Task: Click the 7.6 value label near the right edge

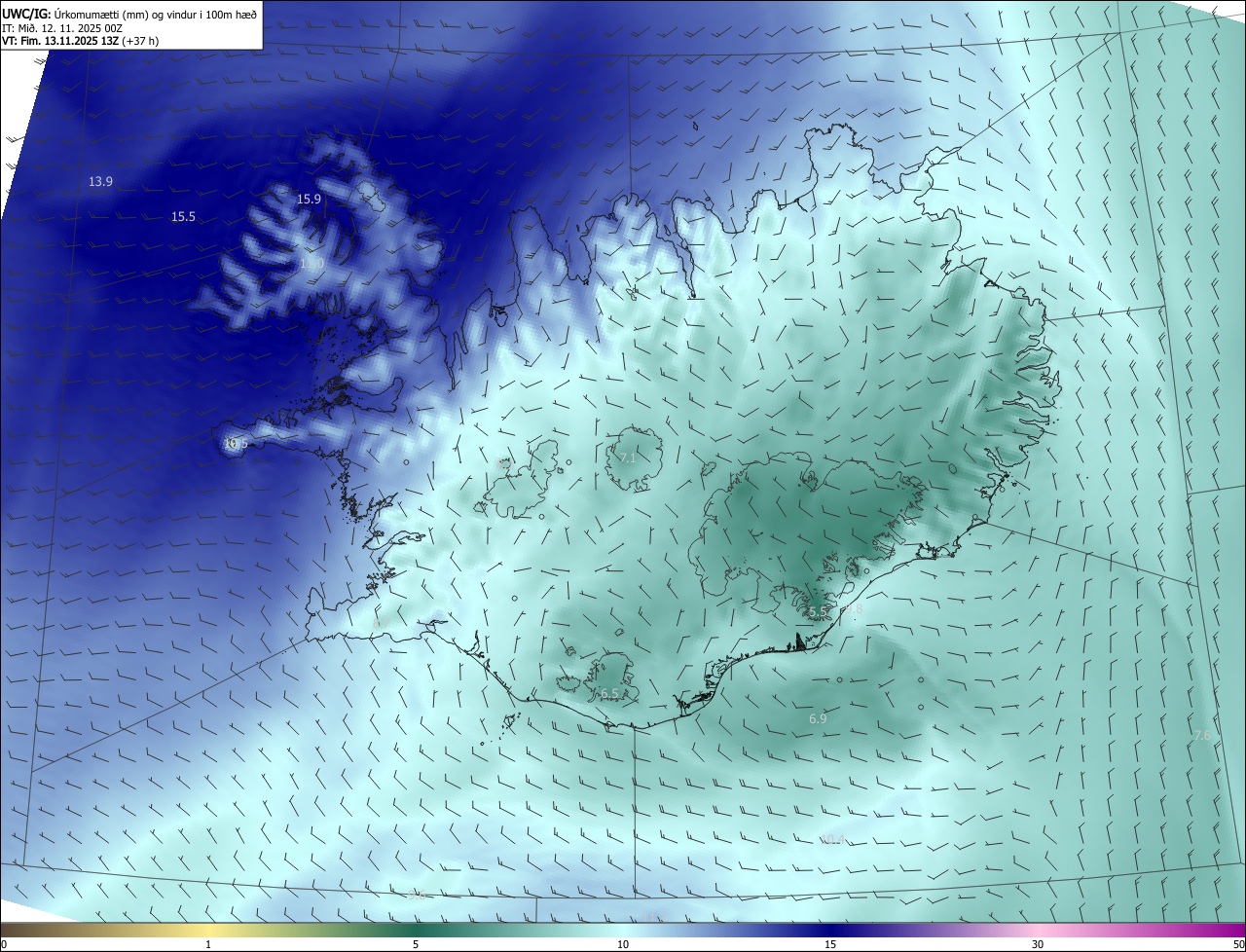Action: 1201,735
